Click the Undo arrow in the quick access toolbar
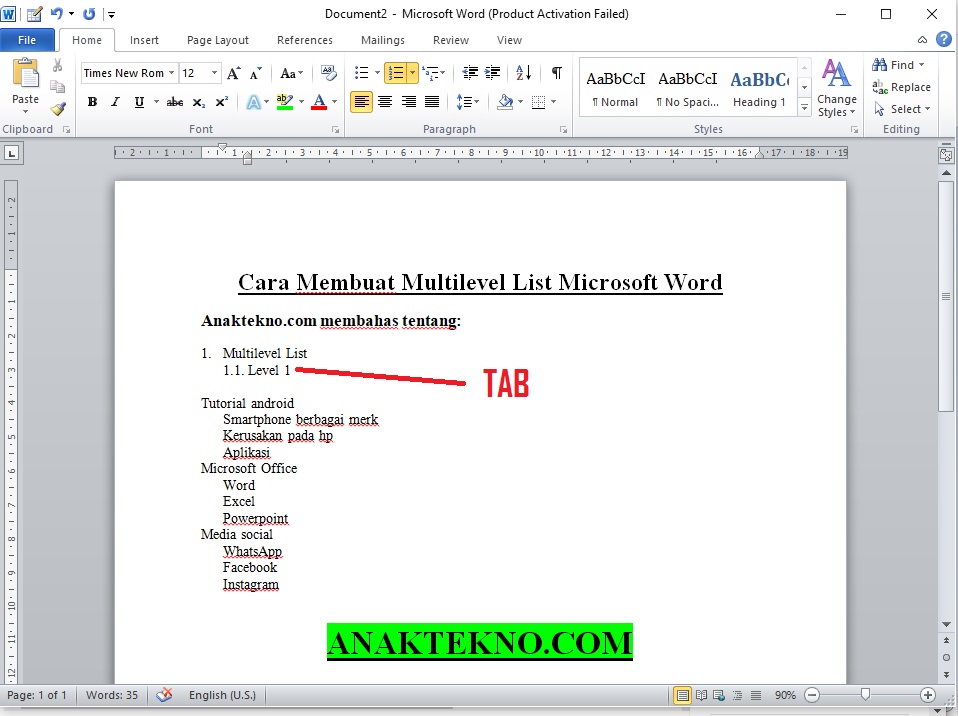The image size is (958, 716). pos(57,13)
